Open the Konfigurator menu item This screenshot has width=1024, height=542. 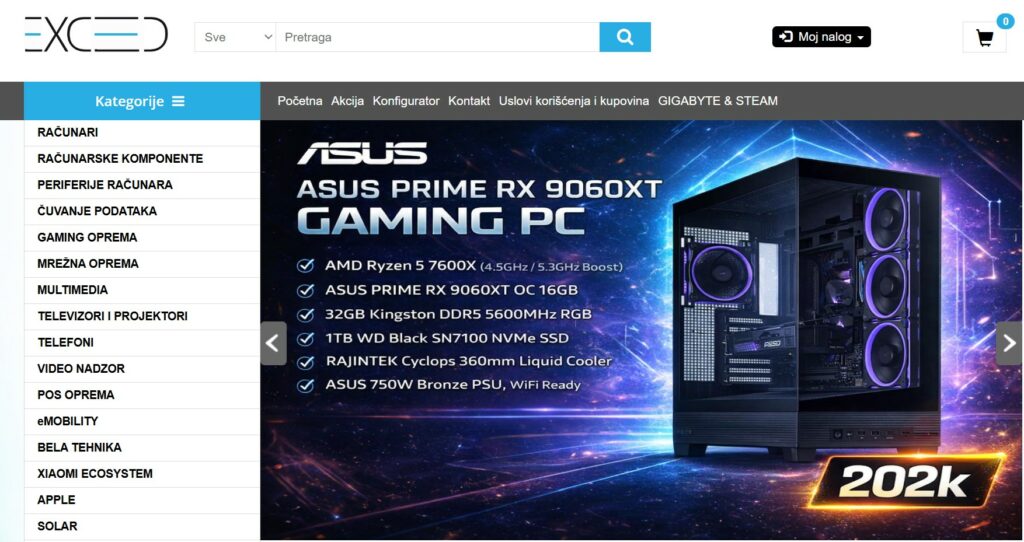[406, 101]
